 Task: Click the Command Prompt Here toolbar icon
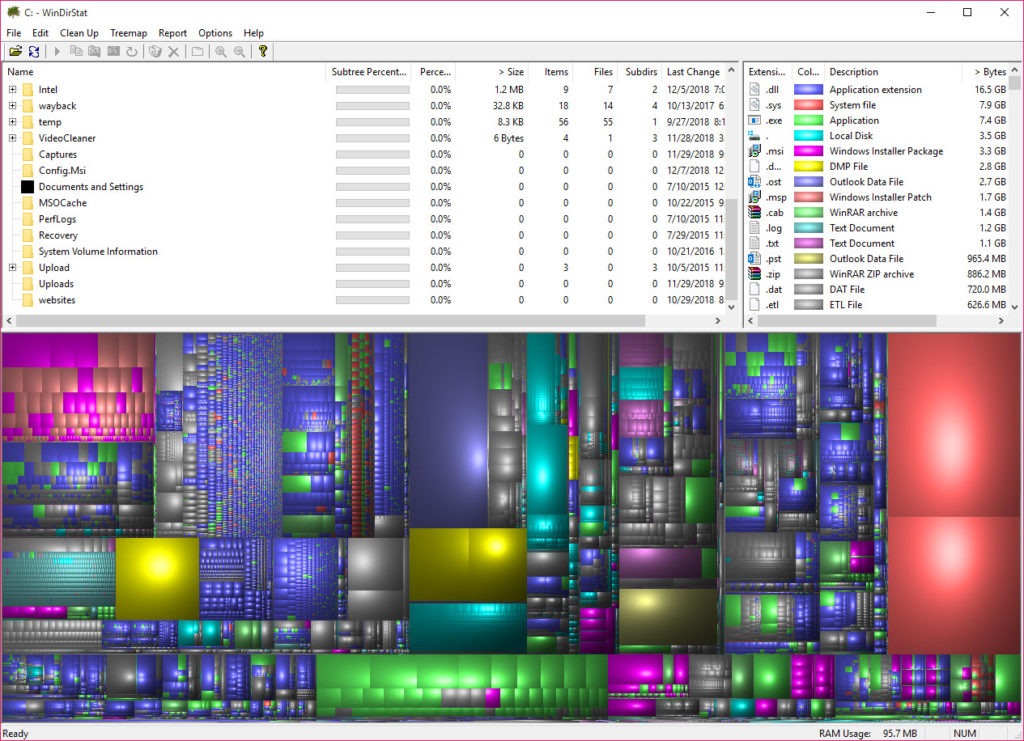[x=113, y=51]
